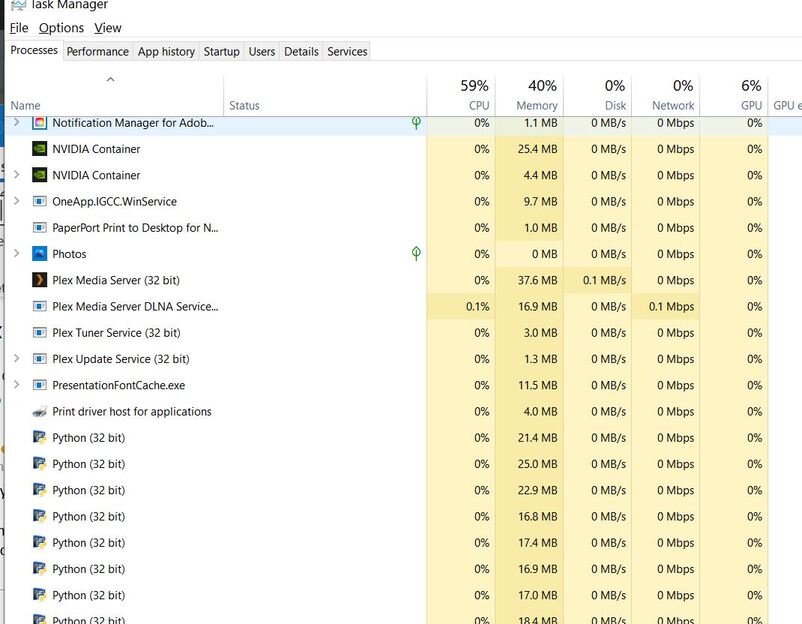The image size is (802, 624).
Task: Click the Plex Media Server DLNA Service icon
Action: coord(39,306)
